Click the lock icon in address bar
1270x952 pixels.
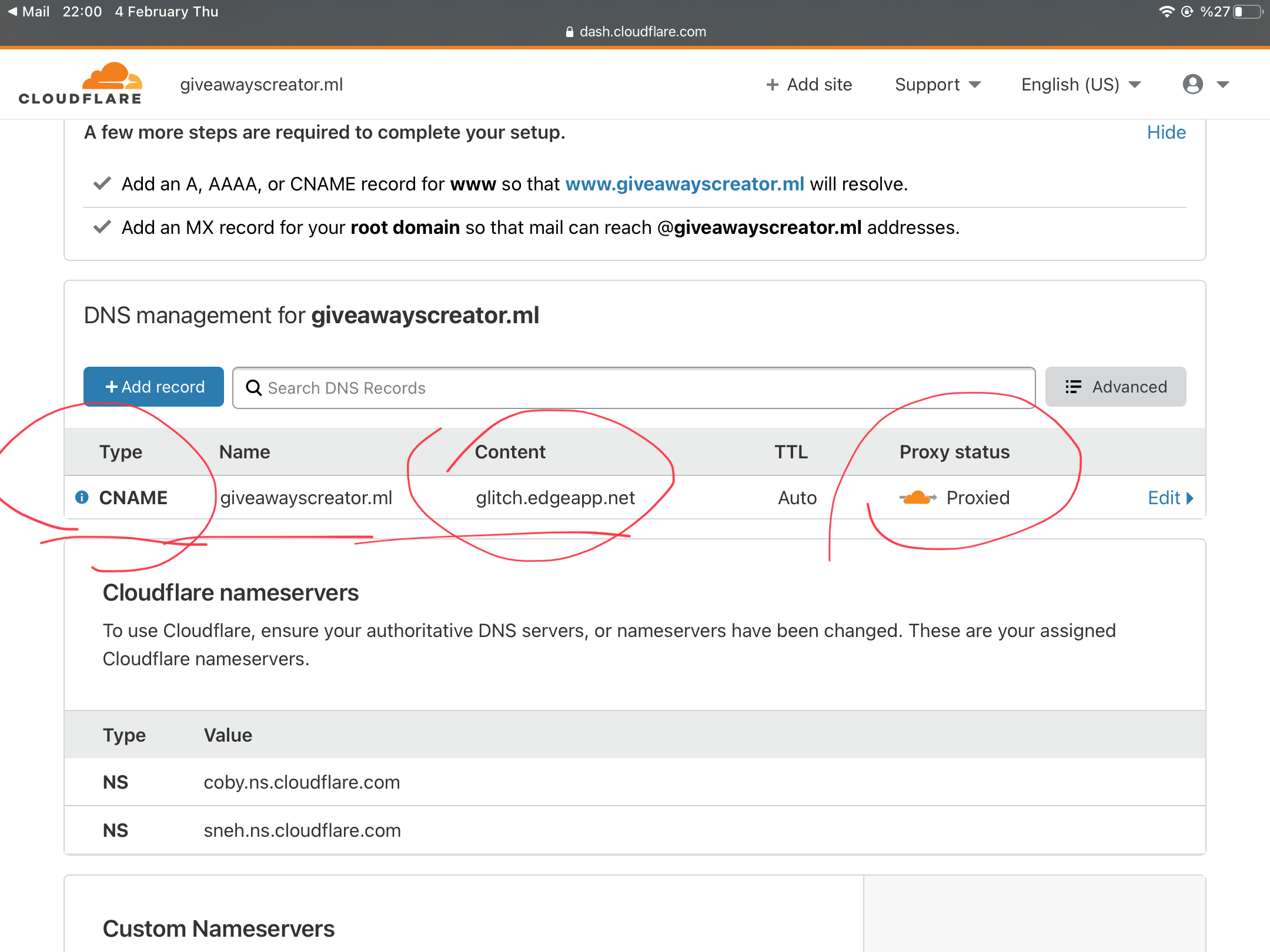(569, 32)
